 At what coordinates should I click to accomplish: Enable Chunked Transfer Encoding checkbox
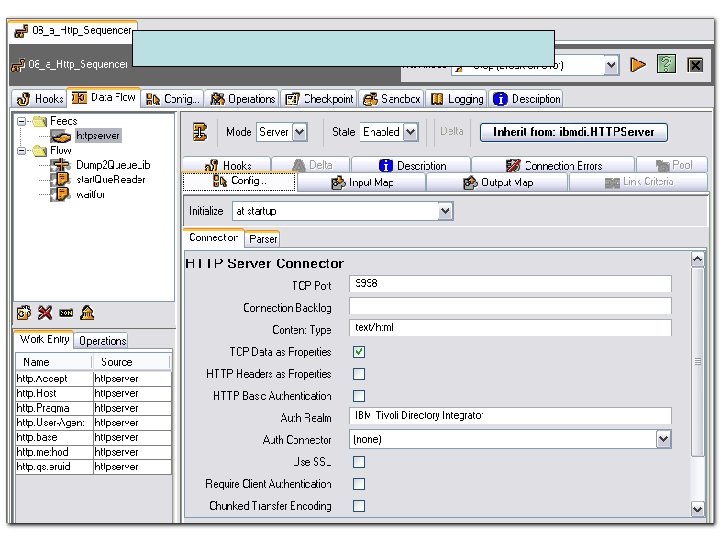click(x=359, y=506)
